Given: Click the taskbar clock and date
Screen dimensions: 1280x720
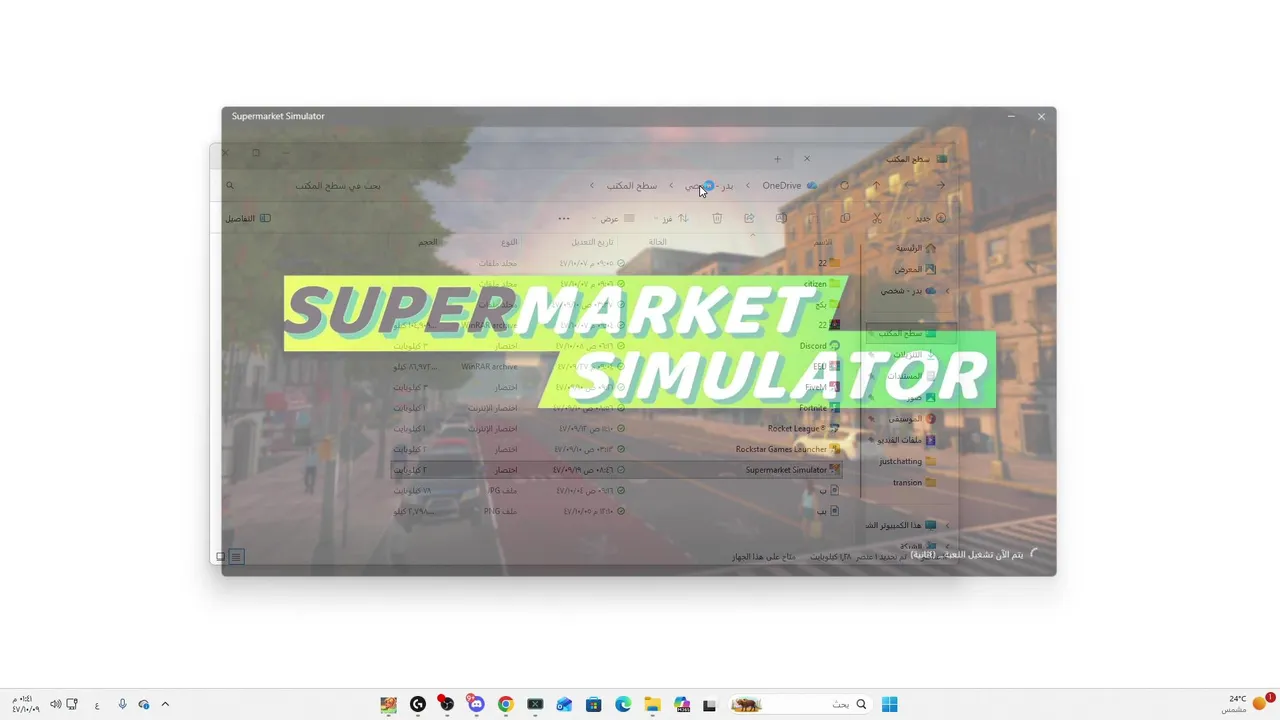Looking at the screenshot, I should 26,704.
